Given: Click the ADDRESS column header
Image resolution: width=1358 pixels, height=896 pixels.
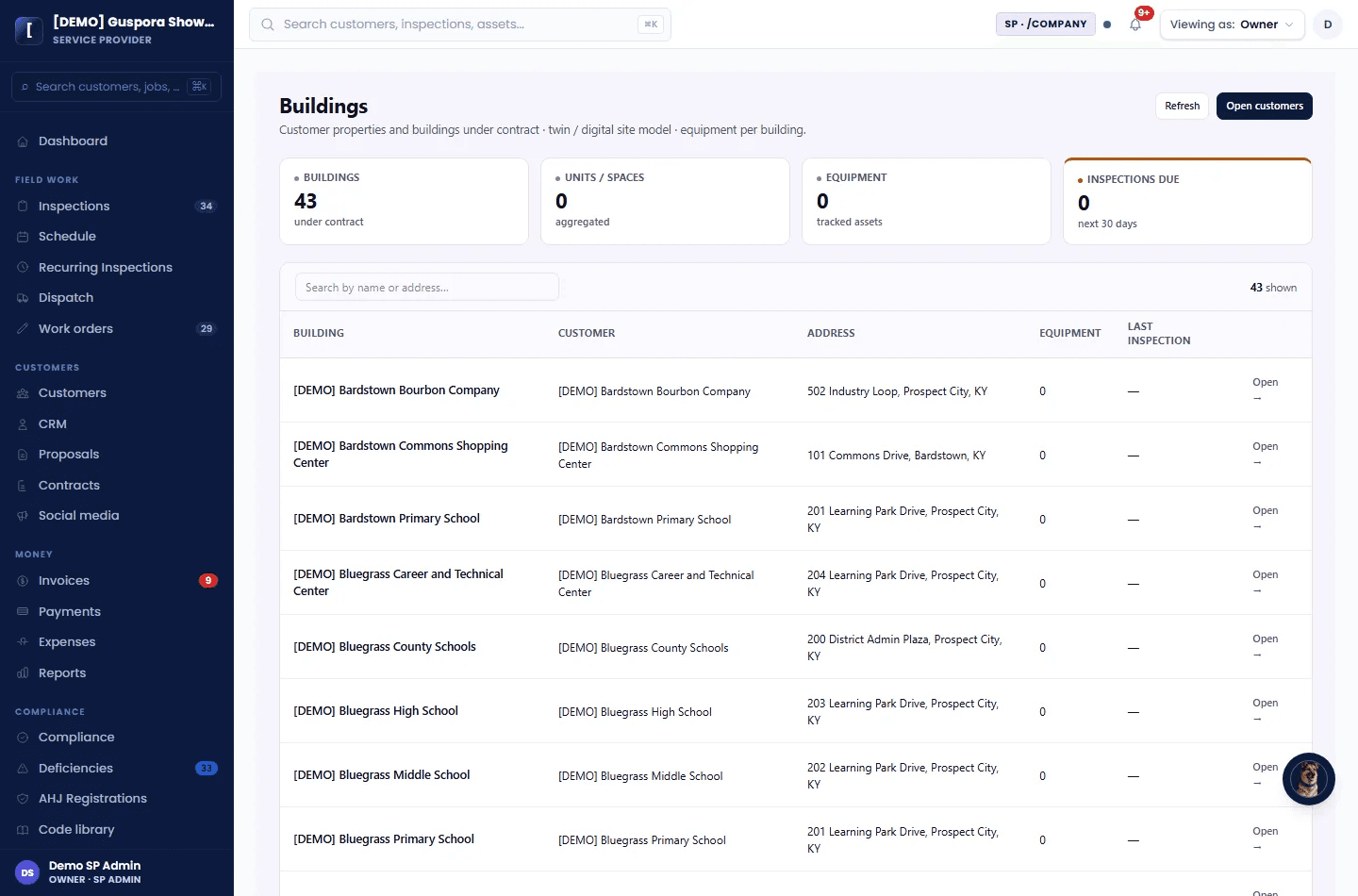Looking at the screenshot, I should pyautogui.click(x=831, y=333).
